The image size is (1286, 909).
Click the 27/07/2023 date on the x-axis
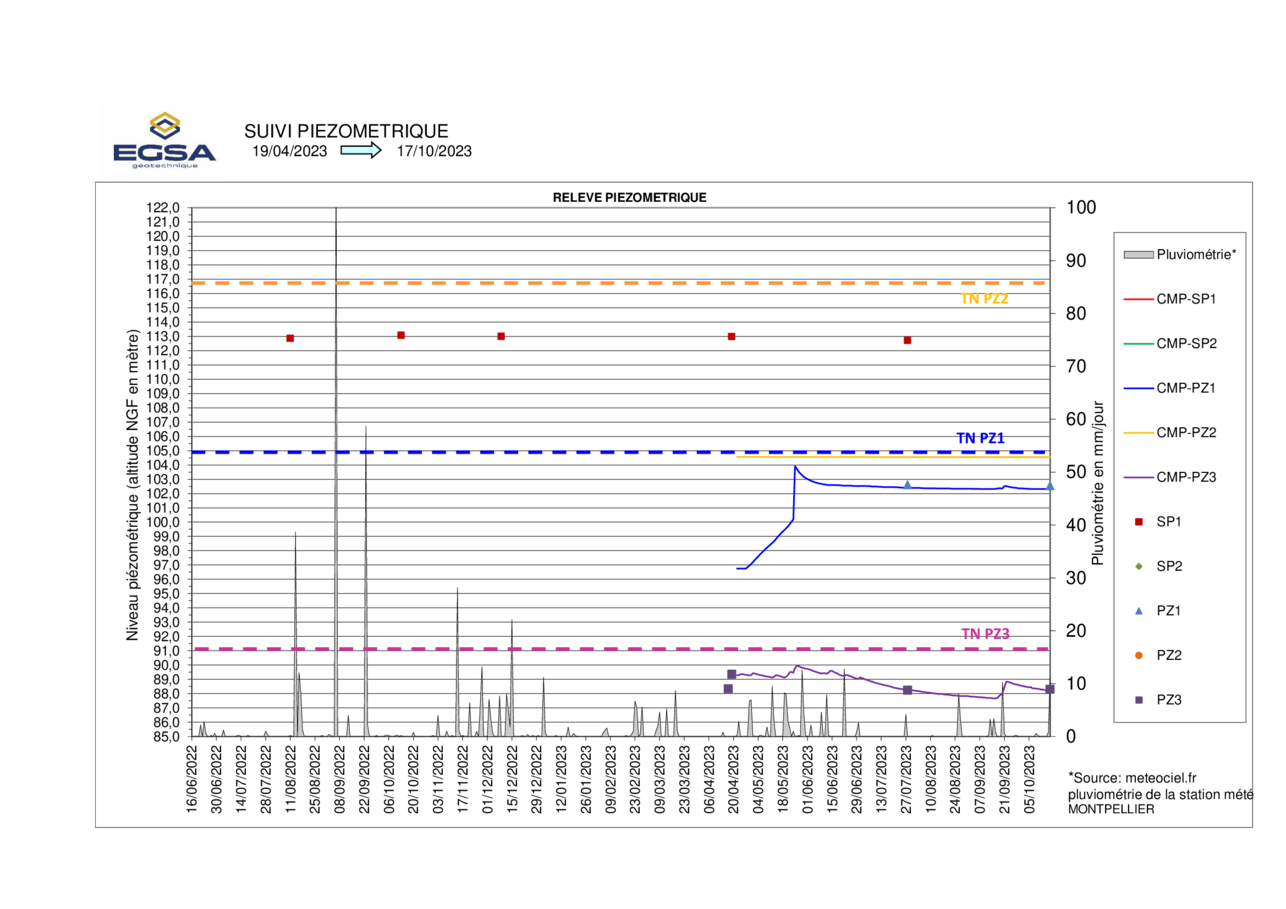[x=908, y=778]
